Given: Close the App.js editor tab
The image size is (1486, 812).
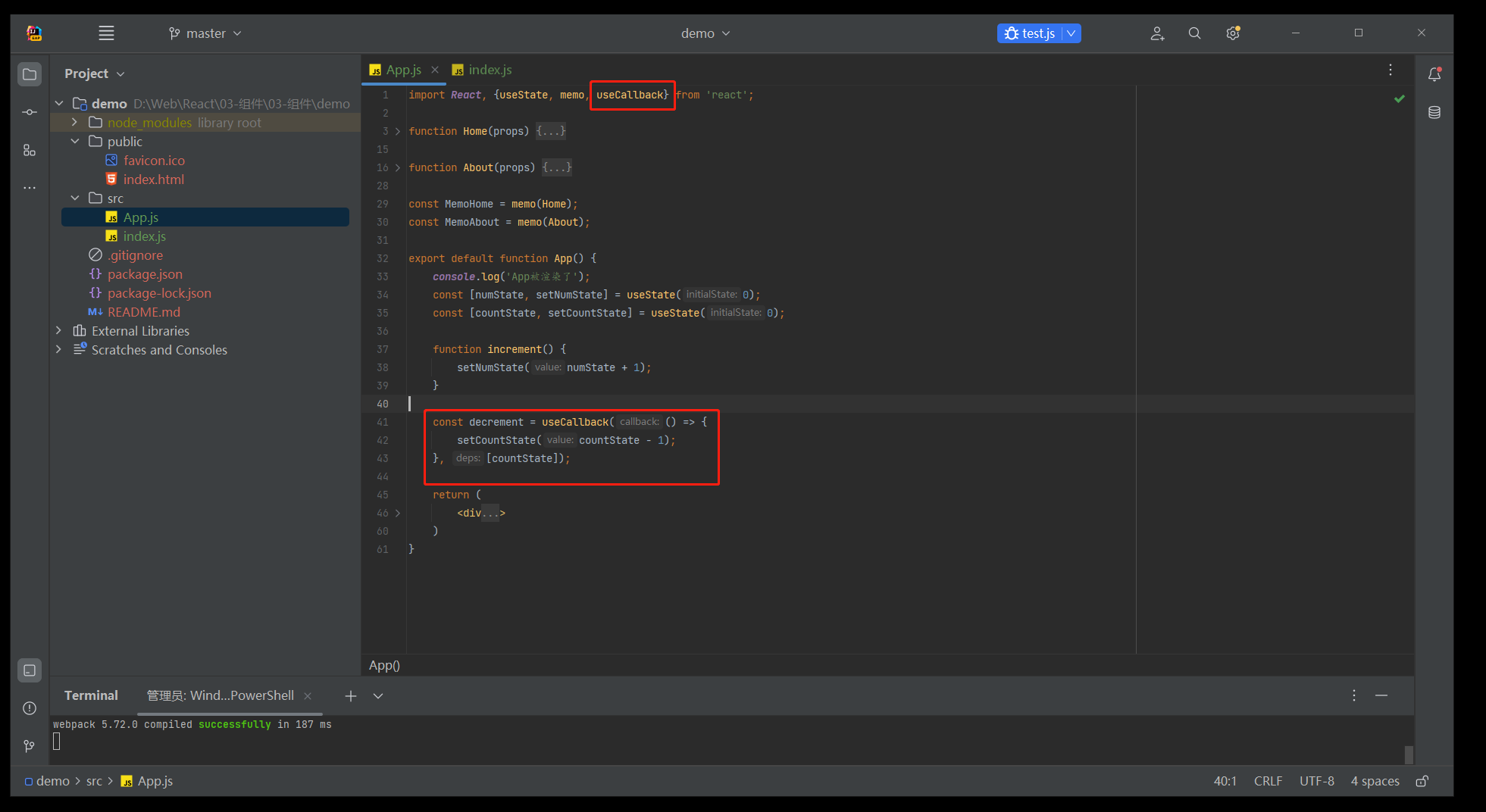Looking at the screenshot, I should pyautogui.click(x=435, y=70).
